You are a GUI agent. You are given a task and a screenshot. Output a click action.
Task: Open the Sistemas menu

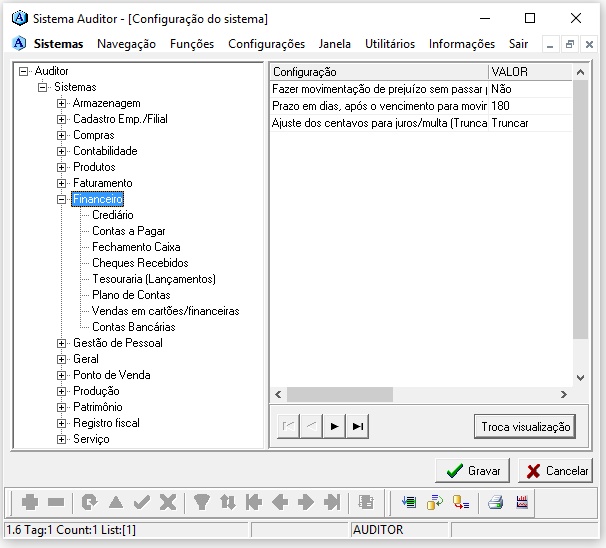pyautogui.click(x=58, y=44)
